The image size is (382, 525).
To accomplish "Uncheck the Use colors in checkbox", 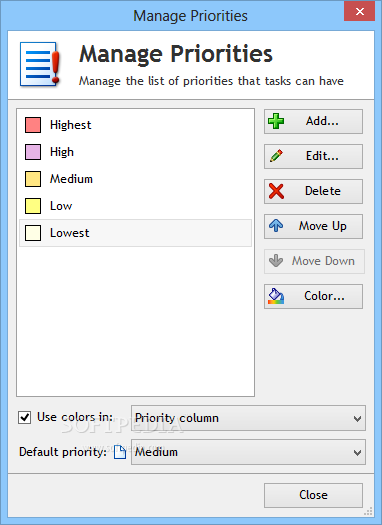I will point(24,418).
